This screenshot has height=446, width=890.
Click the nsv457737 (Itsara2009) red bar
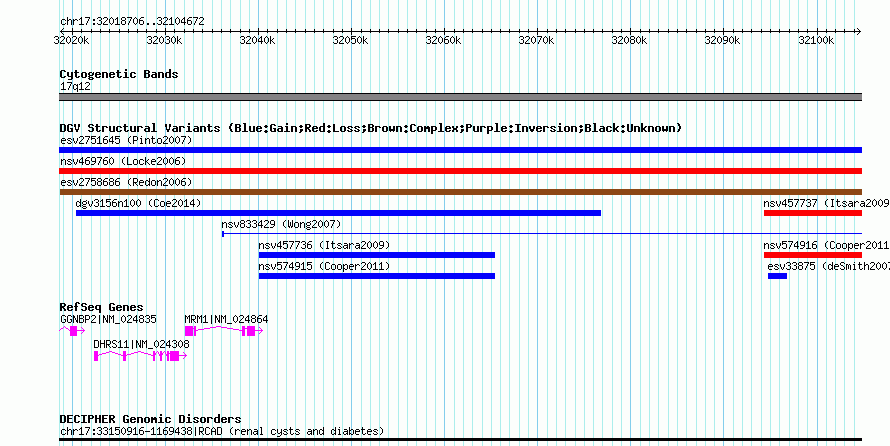click(x=813, y=213)
